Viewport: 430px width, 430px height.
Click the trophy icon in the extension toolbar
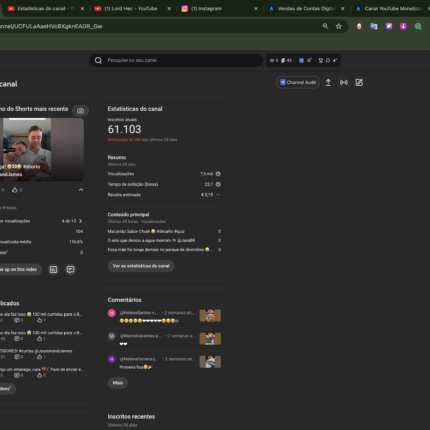tap(321, 60)
